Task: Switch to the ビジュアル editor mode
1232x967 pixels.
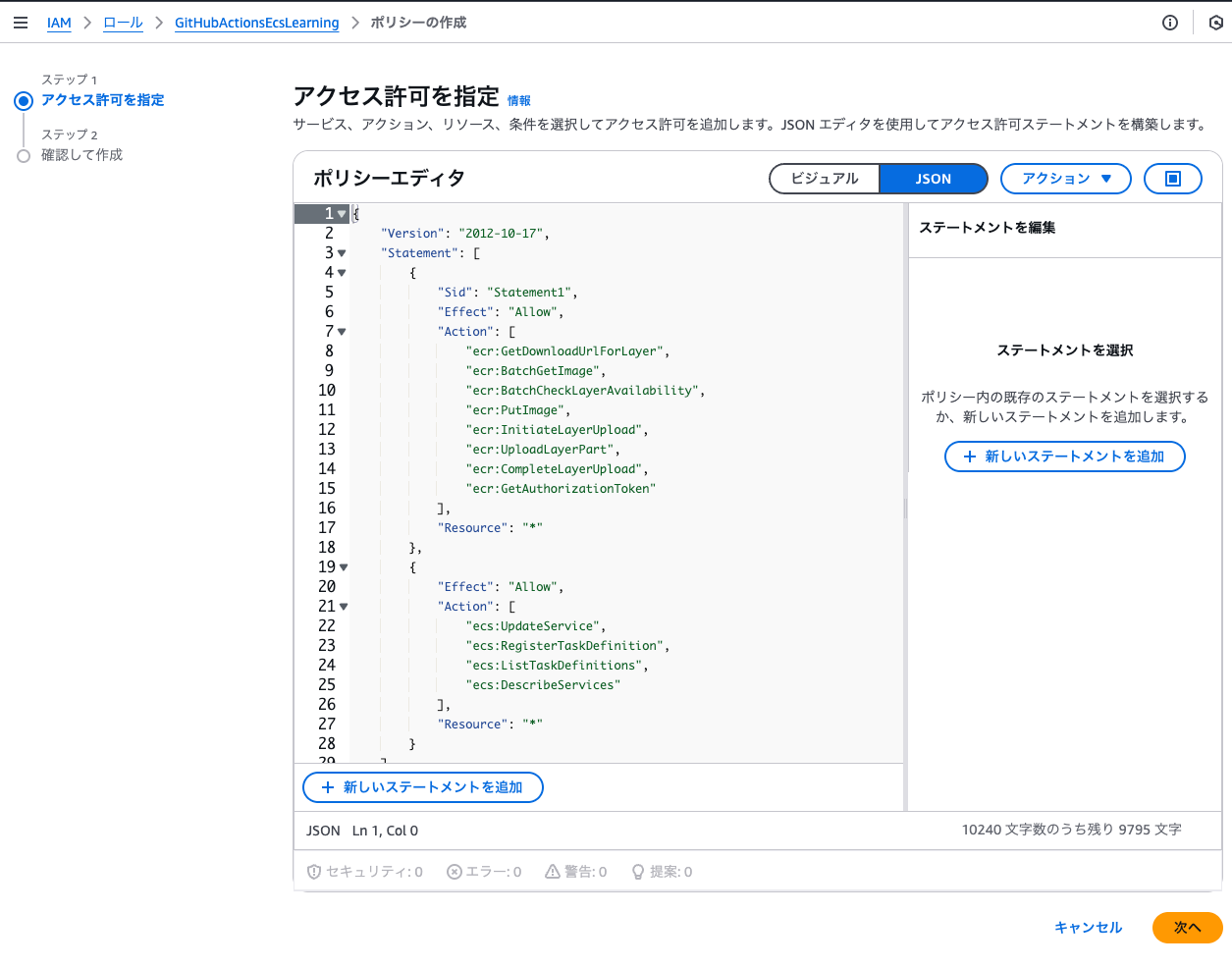Action: [825, 179]
